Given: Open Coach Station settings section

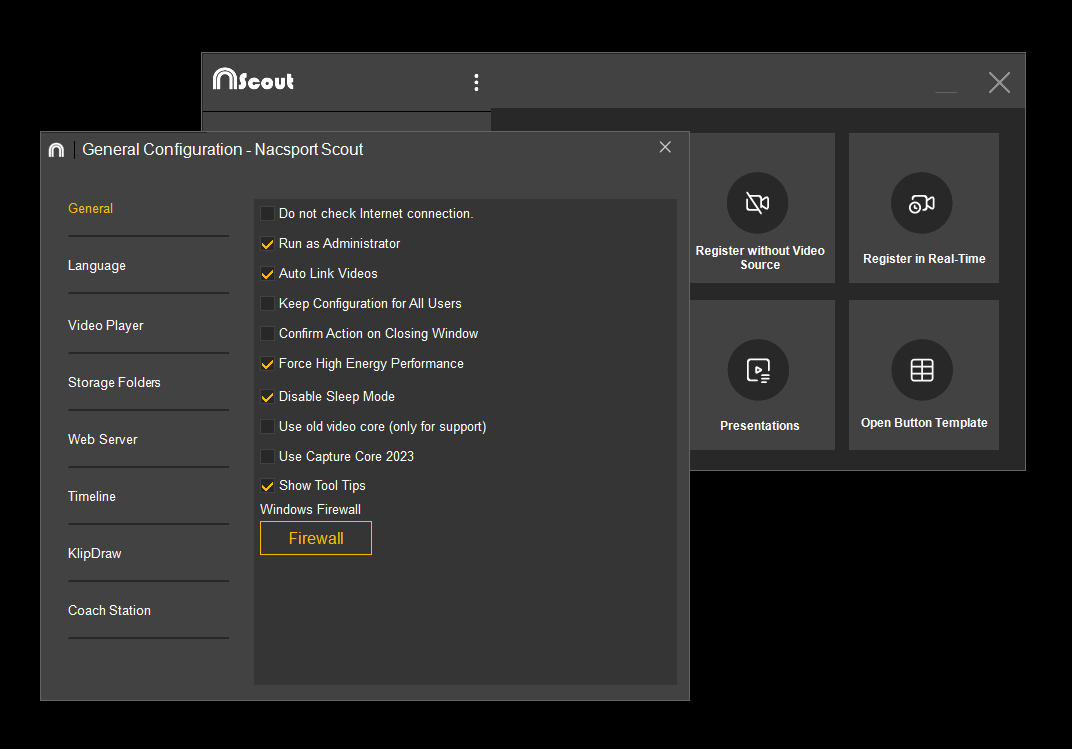Looking at the screenshot, I should 109,610.
